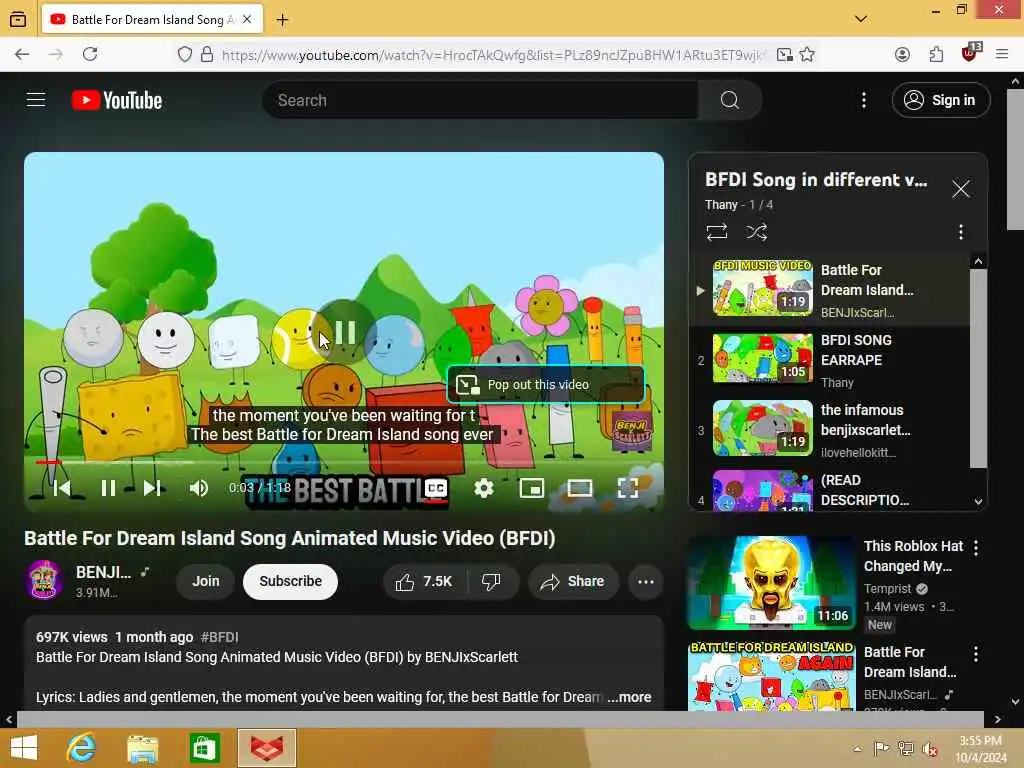This screenshot has height=768, width=1024.
Task: Open playlist panel three-dot options
Action: coord(960,232)
